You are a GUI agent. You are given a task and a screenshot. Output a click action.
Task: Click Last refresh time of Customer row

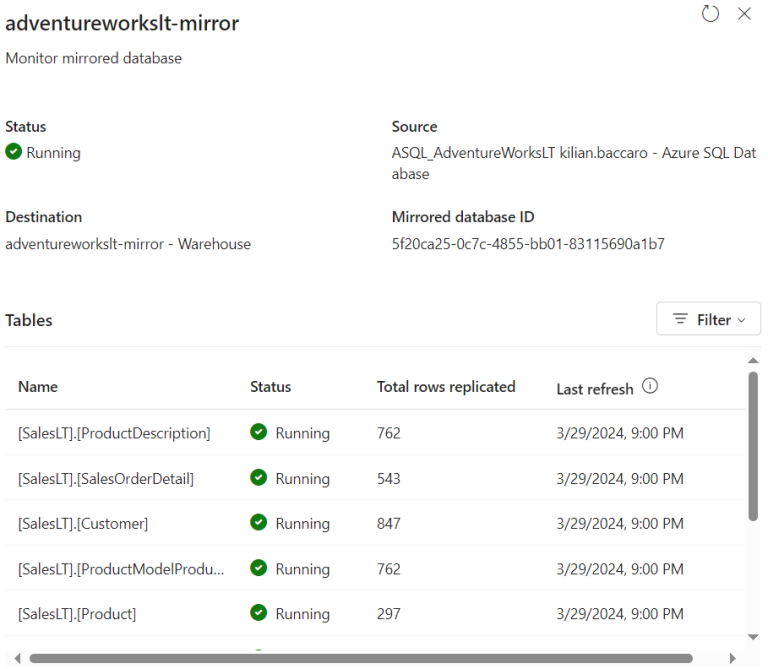pyautogui.click(x=620, y=524)
